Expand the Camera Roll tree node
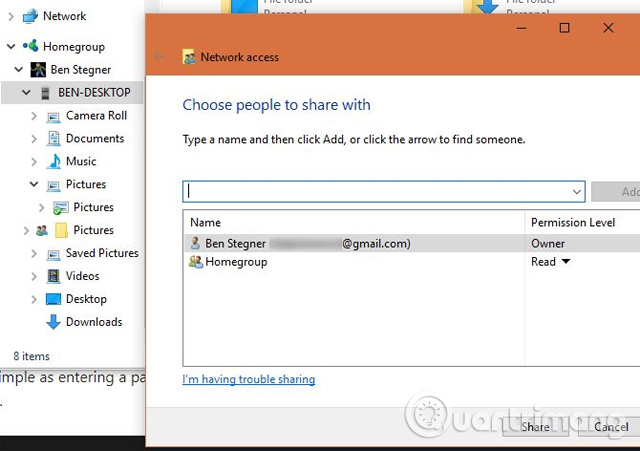 click(x=34, y=116)
